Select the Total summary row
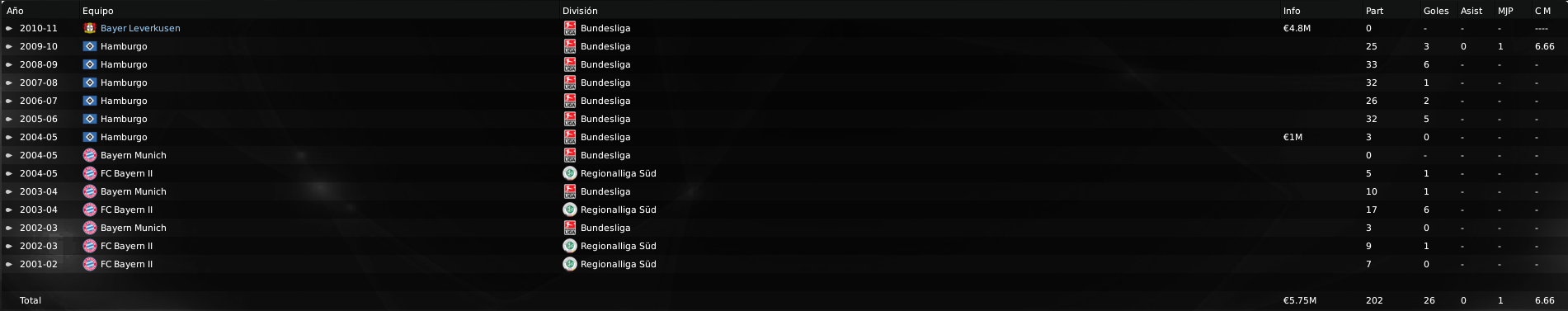The width and height of the screenshot is (1568, 311). pyautogui.click(x=784, y=300)
